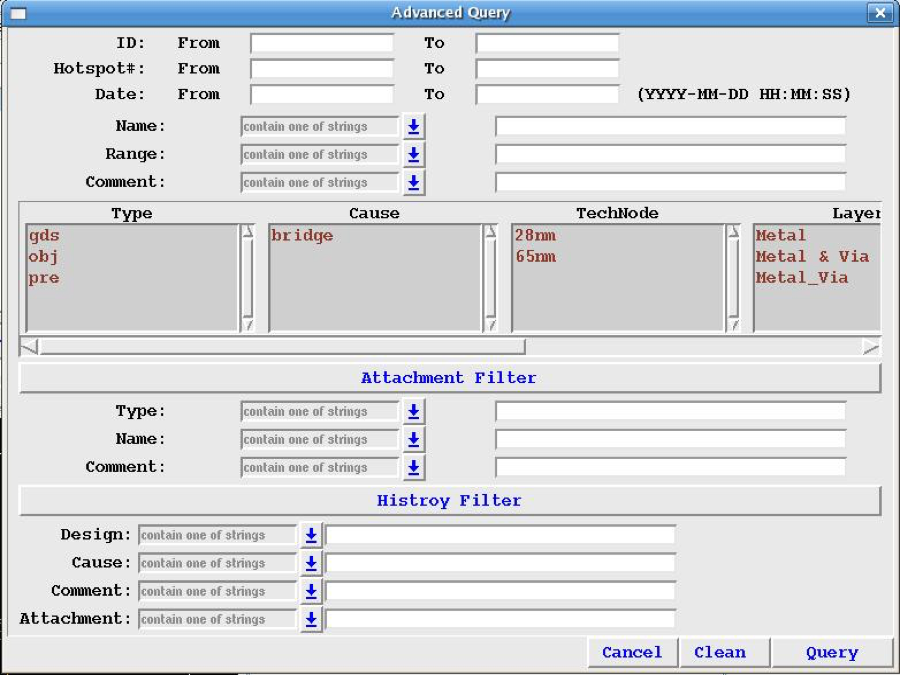Click the Histroy Filter section button
Viewport: 900px width, 675px height.
coord(449,501)
